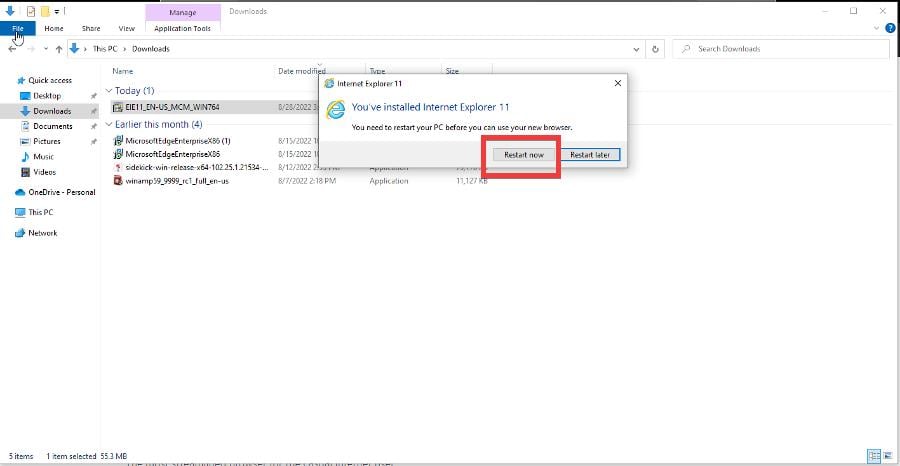This screenshot has width=900, height=466.
Task: Click the This PC monitor icon
Action: point(20,212)
